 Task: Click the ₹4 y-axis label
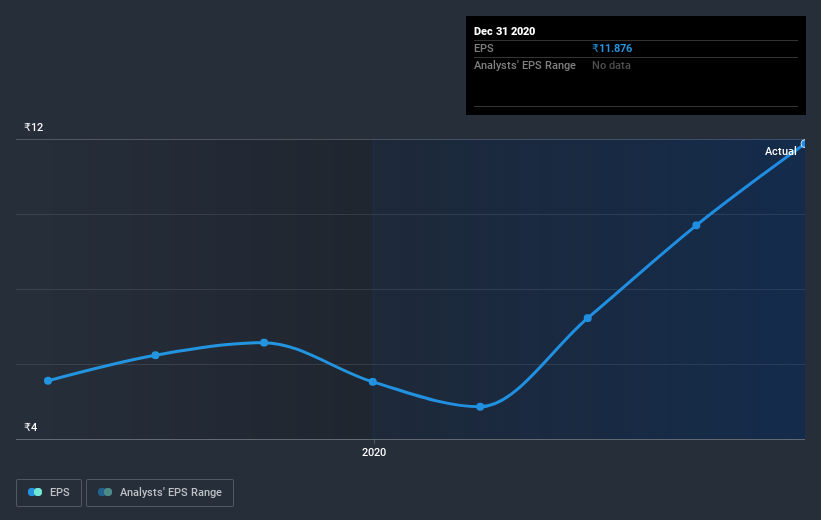pyautogui.click(x=30, y=427)
